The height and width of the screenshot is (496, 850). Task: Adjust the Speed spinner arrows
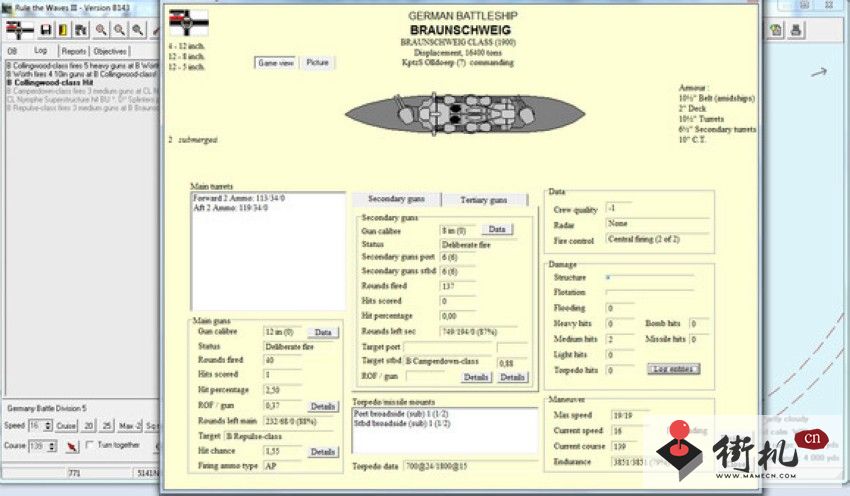(x=48, y=426)
